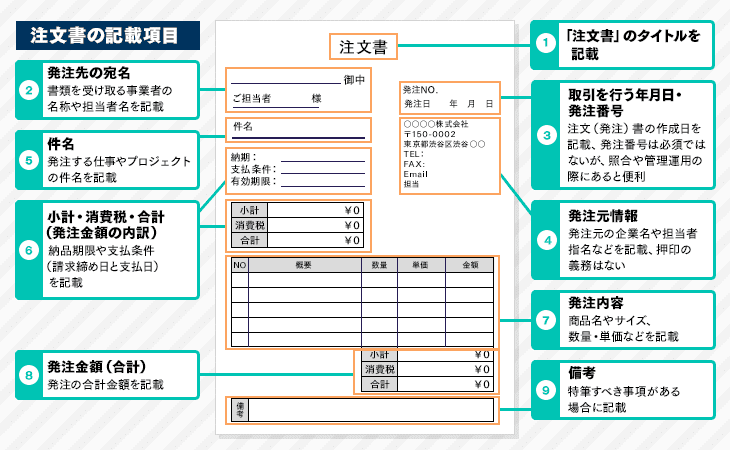Click the 注文書の記載項目 heading banner

pyautogui.click(x=104, y=35)
